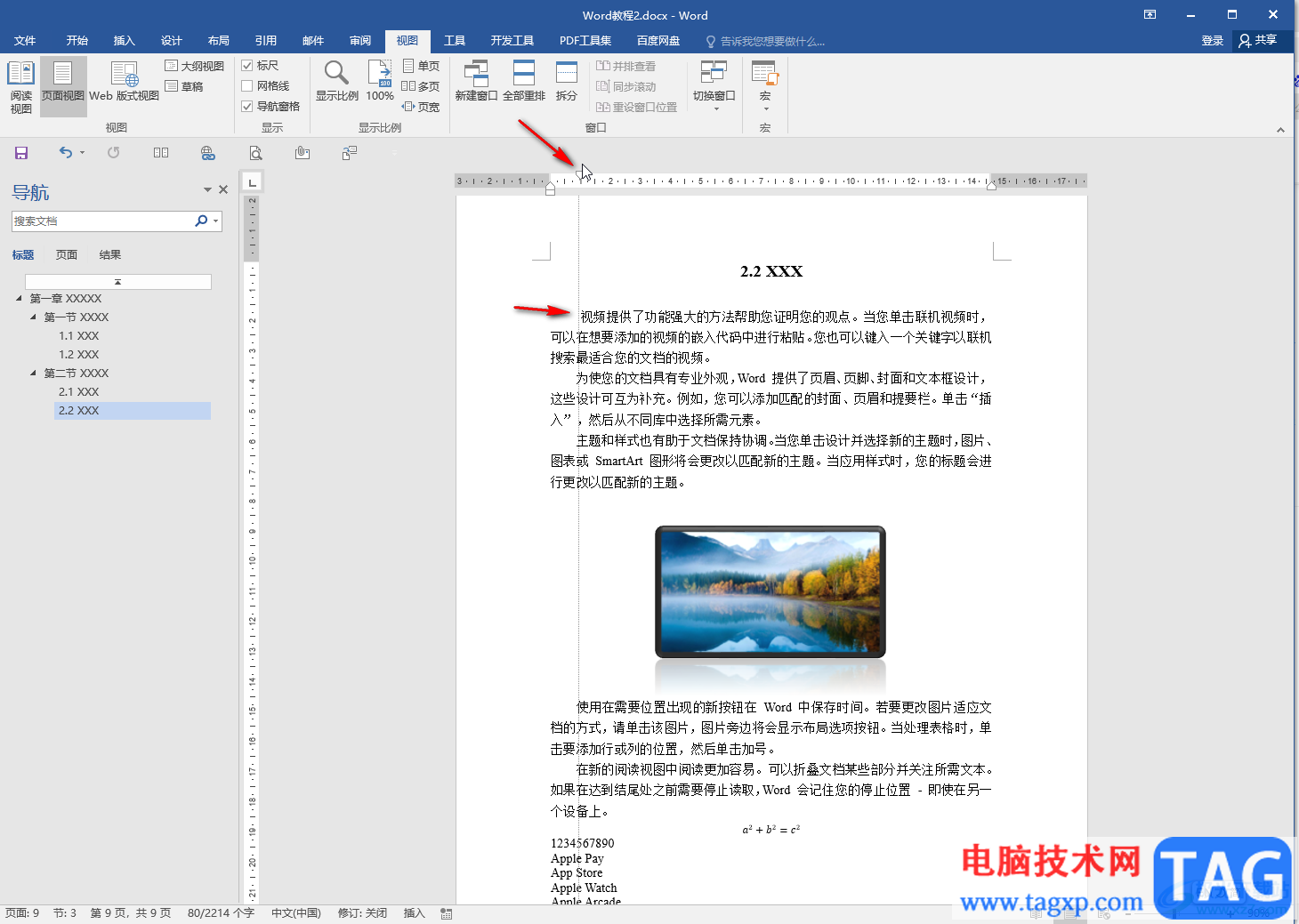Click 80/2214 个字 word count
Screen dimensions: 1299x924
click(221, 913)
